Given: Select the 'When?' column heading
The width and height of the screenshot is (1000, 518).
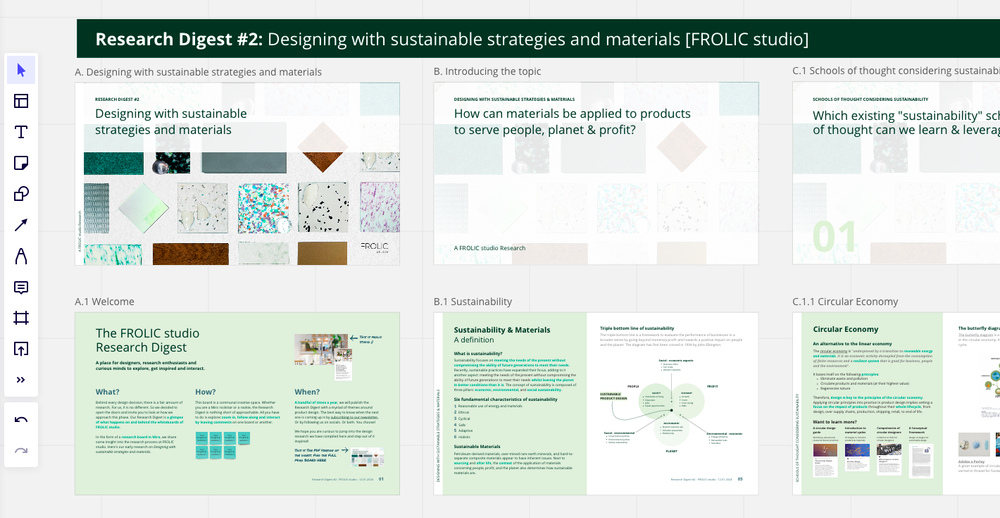Looking at the screenshot, I should 306,392.
